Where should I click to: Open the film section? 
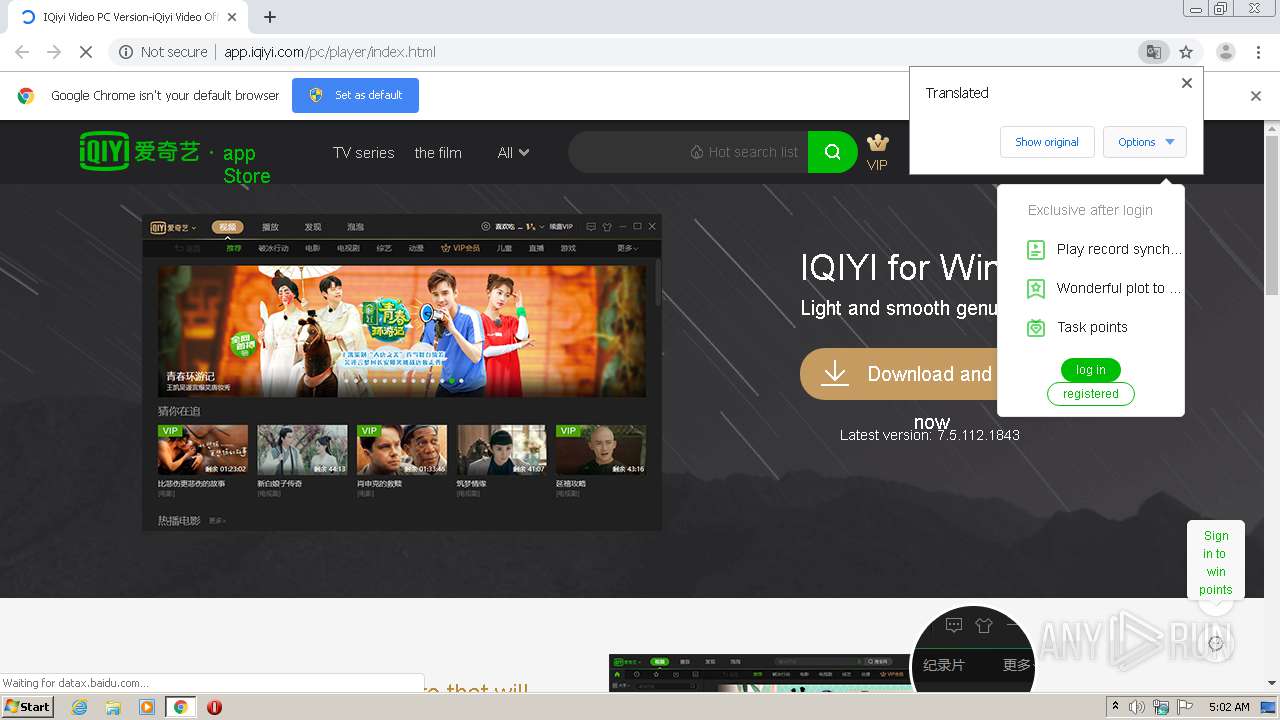pyautogui.click(x=438, y=152)
